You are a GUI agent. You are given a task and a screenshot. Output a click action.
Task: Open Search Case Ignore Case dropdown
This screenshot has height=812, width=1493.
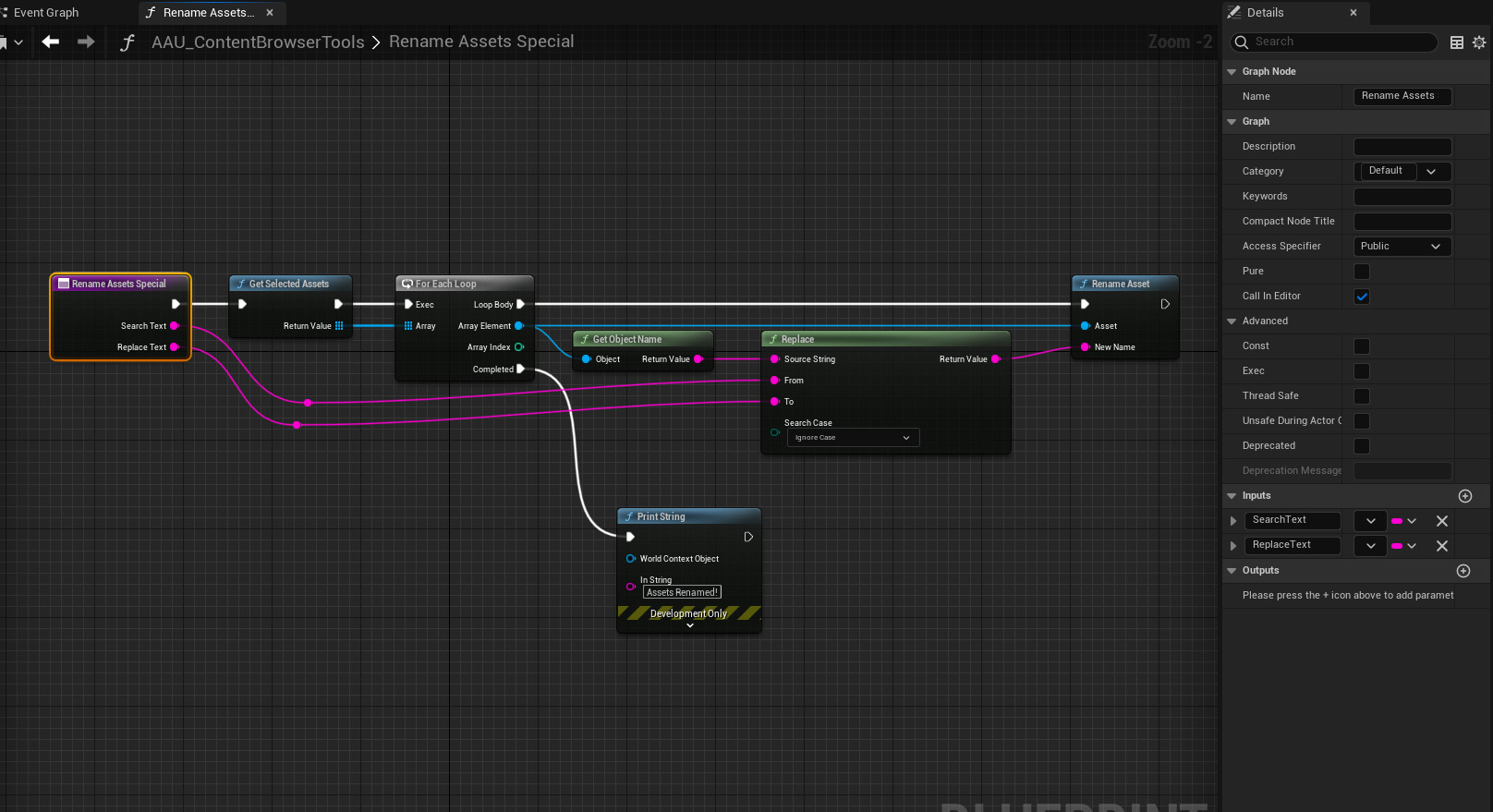click(x=853, y=438)
